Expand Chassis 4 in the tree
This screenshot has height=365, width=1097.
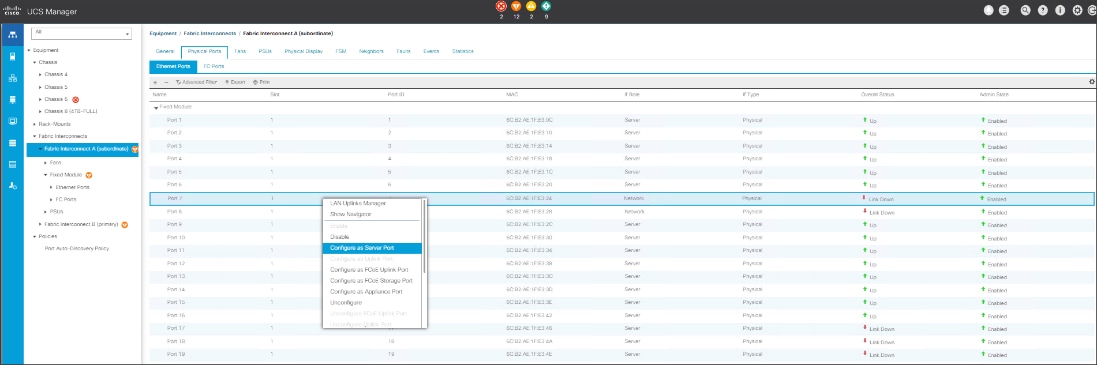tap(40, 74)
